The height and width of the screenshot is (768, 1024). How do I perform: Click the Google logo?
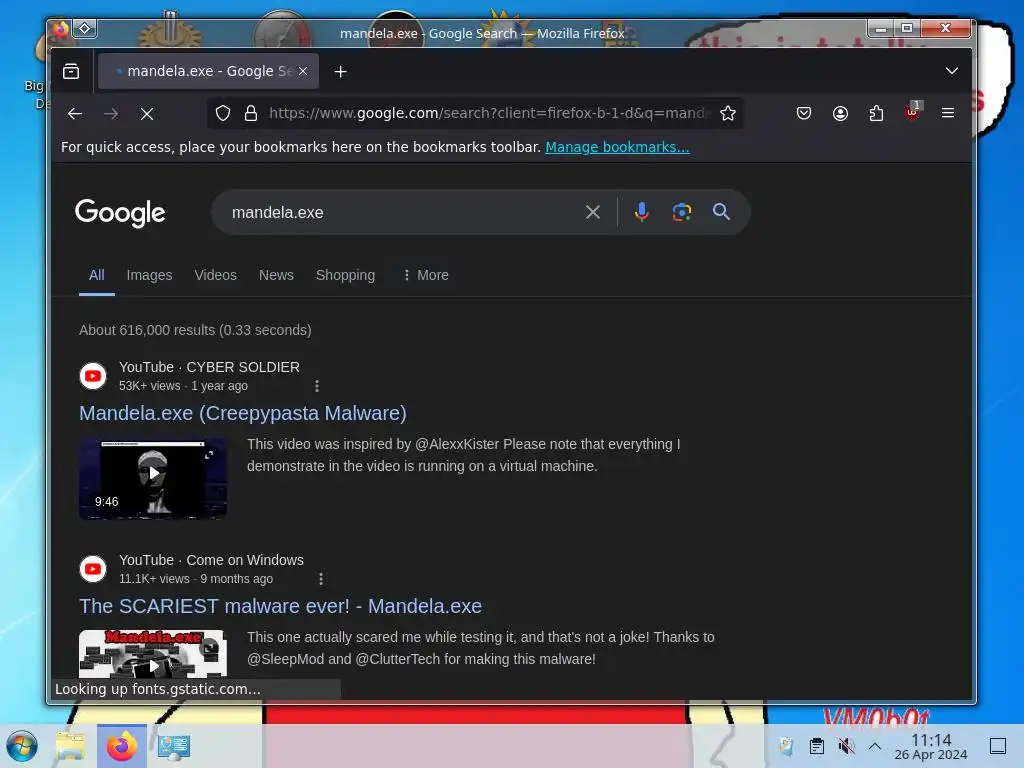pyautogui.click(x=120, y=213)
